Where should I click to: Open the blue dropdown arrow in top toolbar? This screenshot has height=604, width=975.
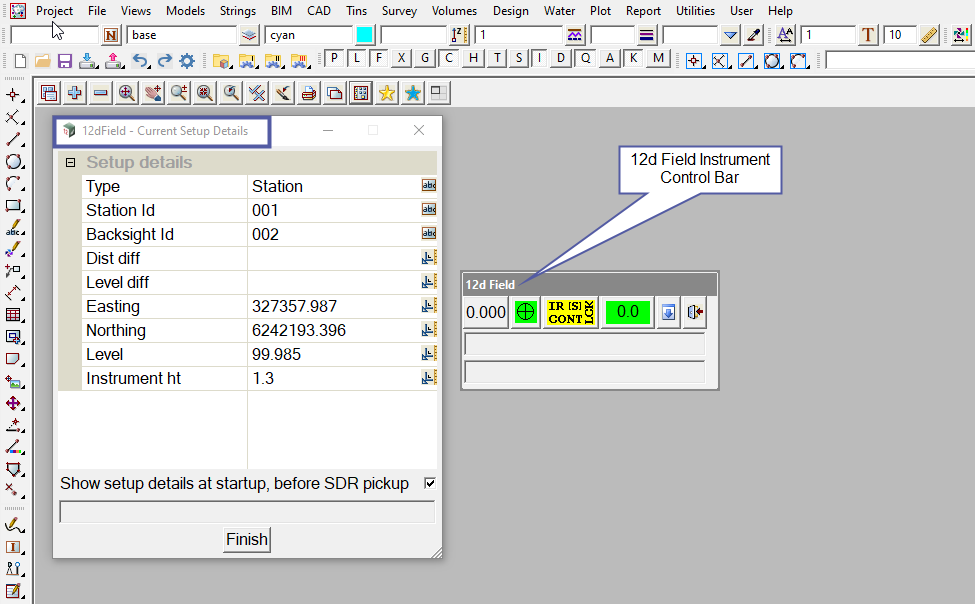731,35
